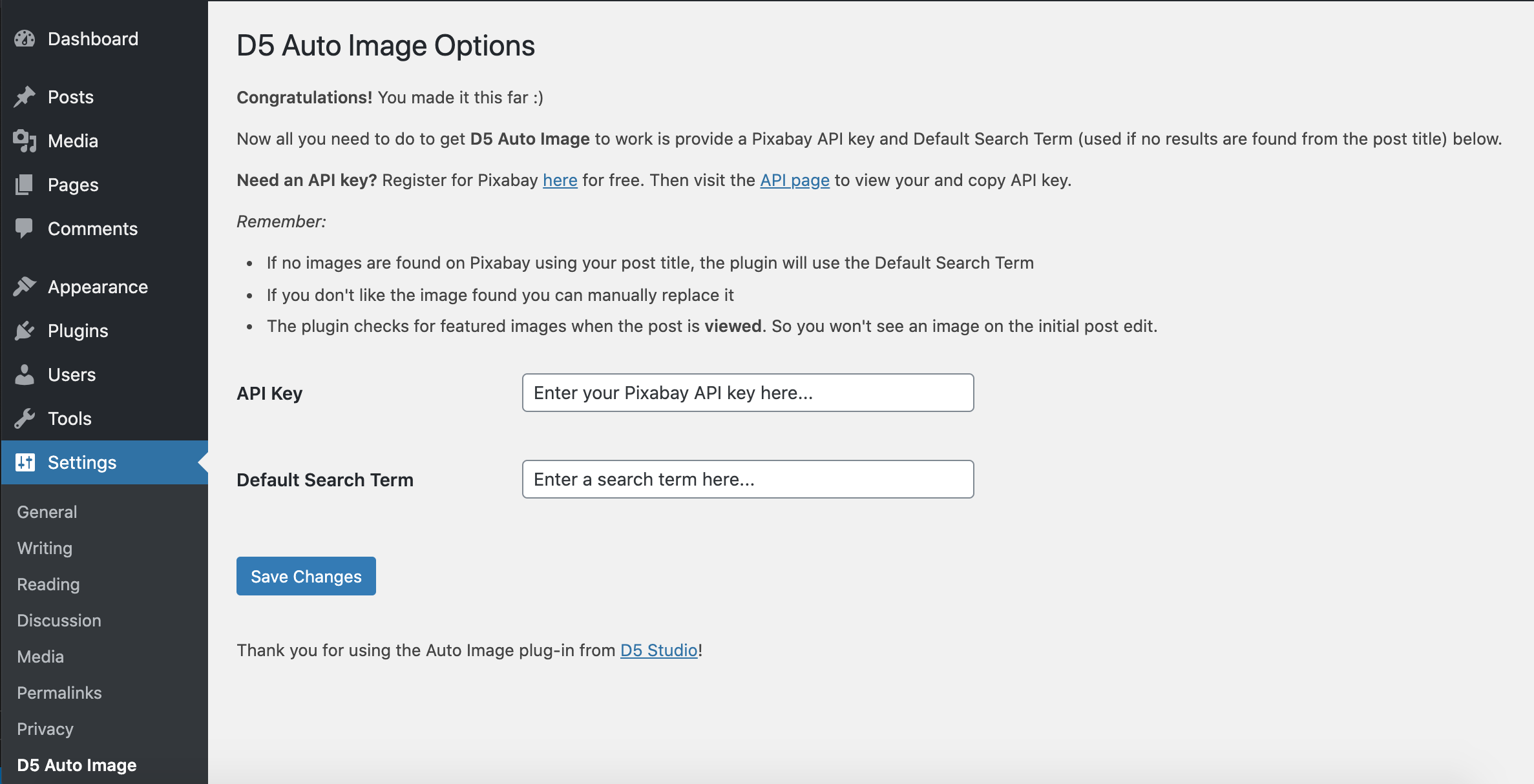Viewport: 1534px width, 784px height.
Task: Click the bullet about manually replacing the image
Action: coord(500,295)
